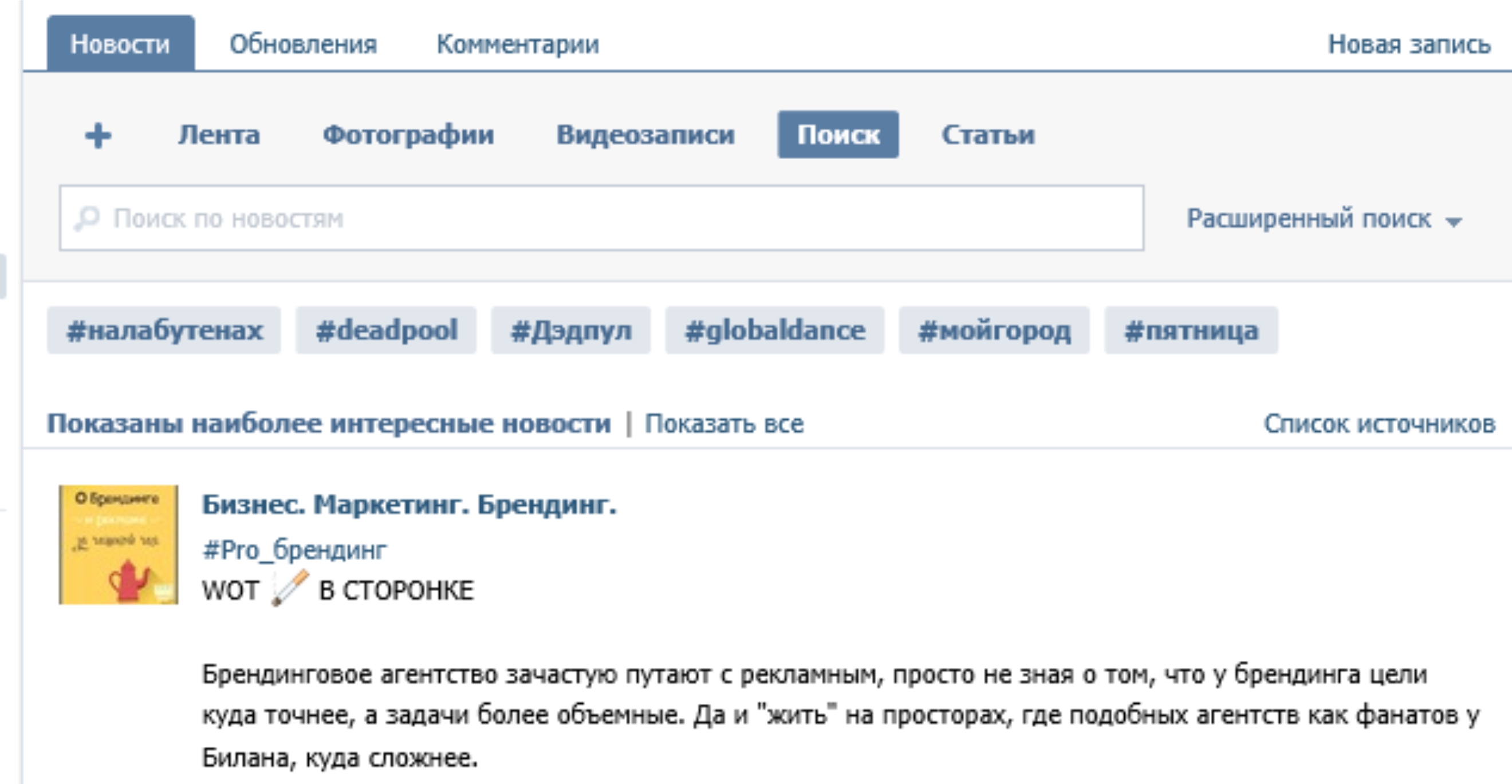
Task: Click the #globaldance hashtag button
Action: (774, 330)
